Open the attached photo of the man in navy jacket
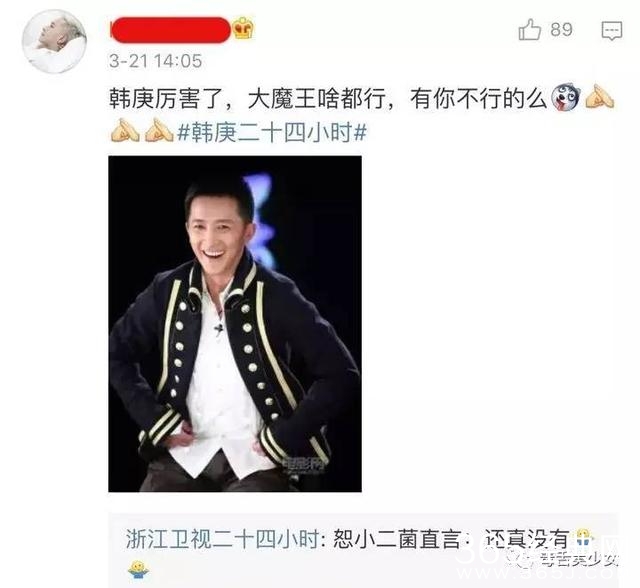 [235, 324]
